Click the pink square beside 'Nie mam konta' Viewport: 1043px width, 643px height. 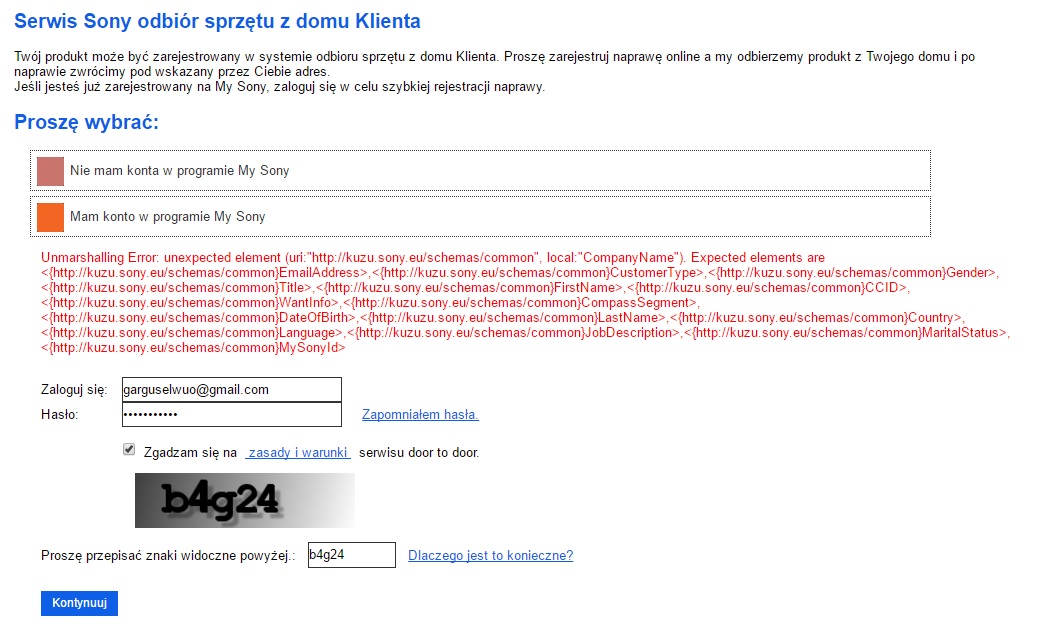point(50,171)
